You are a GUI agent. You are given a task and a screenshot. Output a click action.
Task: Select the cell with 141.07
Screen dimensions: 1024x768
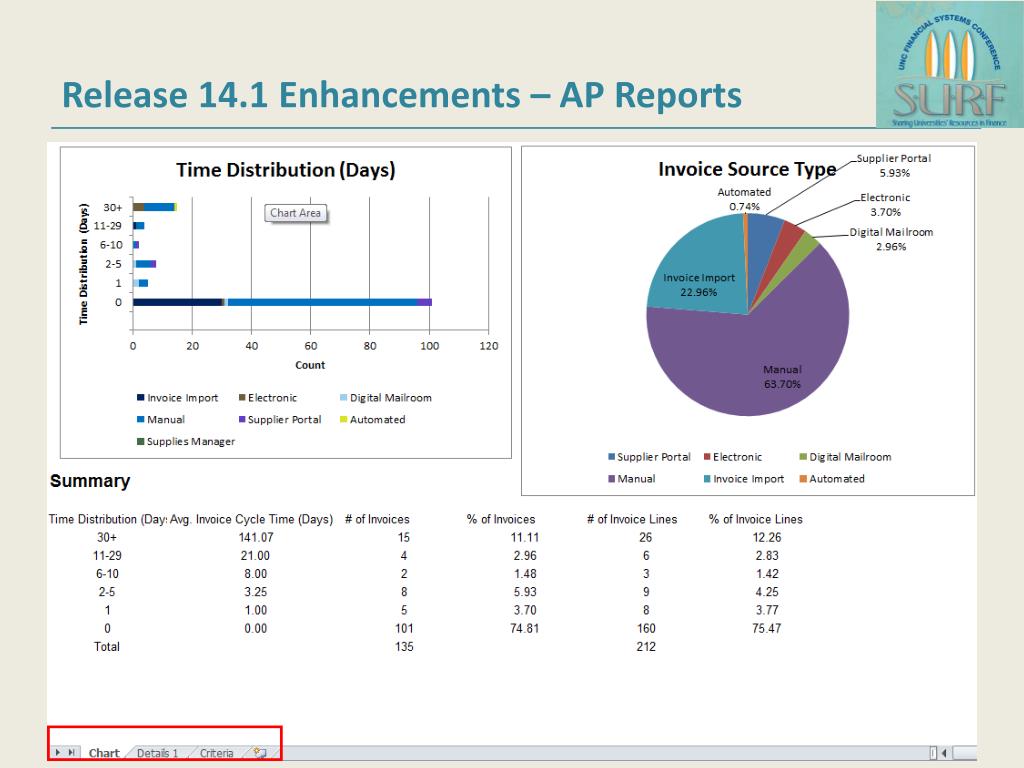[255, 537]
